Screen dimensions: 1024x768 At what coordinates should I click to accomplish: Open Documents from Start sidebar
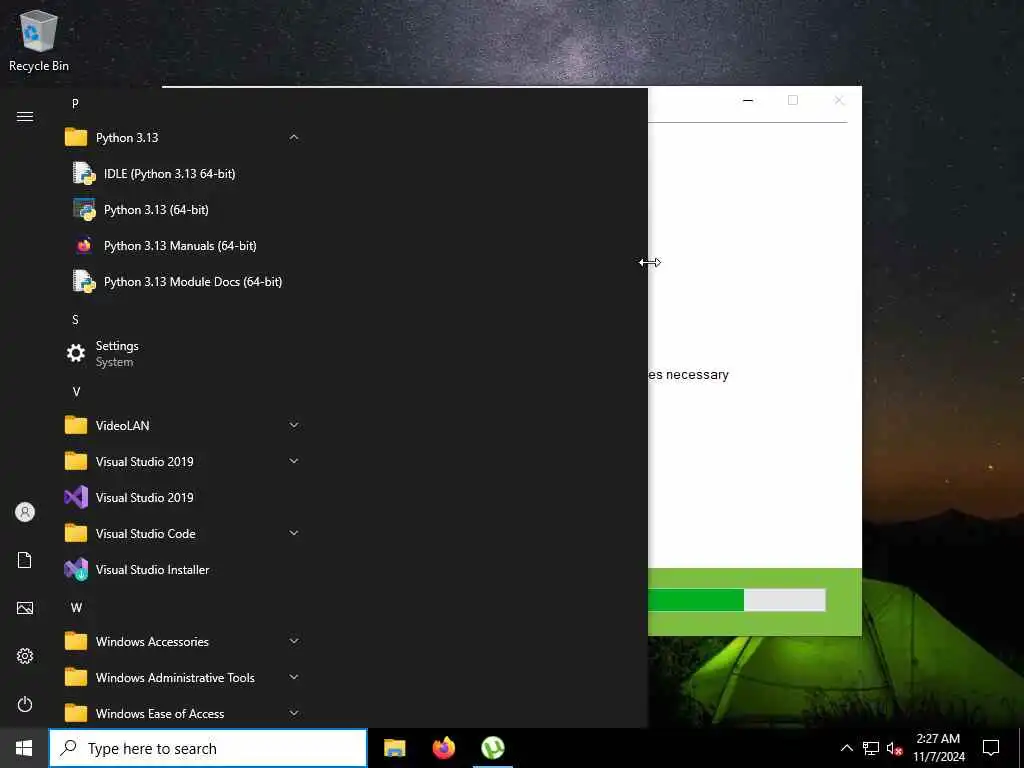pyautogui.click(x=25, y=560)
